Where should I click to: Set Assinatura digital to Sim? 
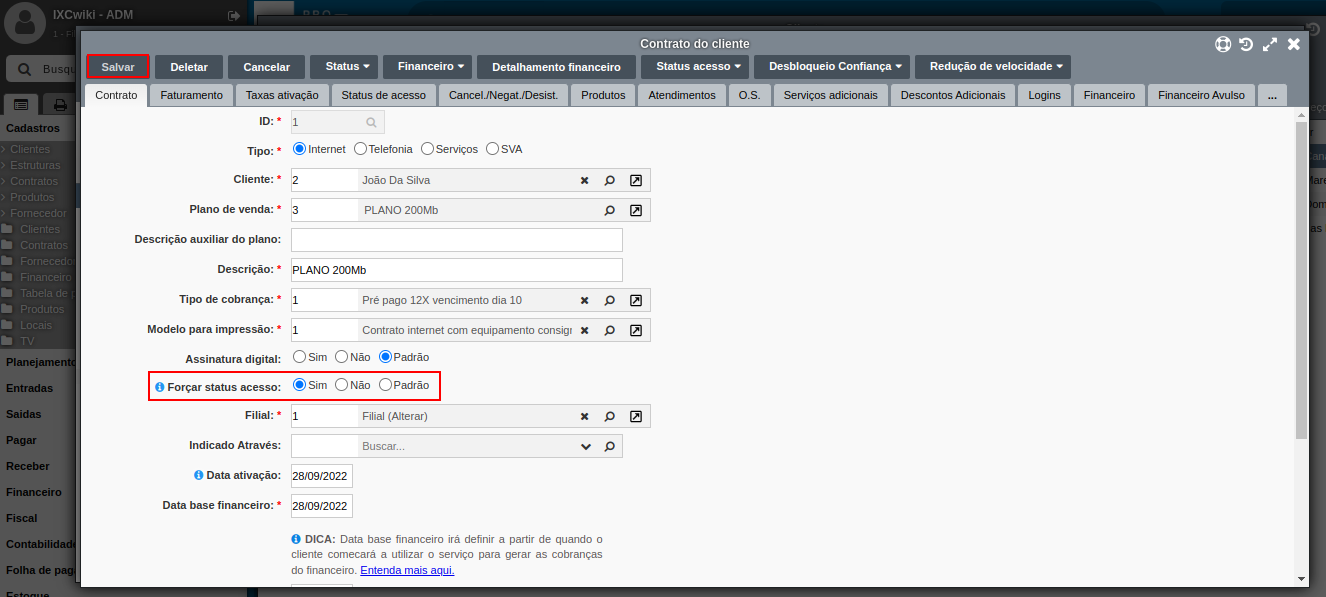coord(297,355)
